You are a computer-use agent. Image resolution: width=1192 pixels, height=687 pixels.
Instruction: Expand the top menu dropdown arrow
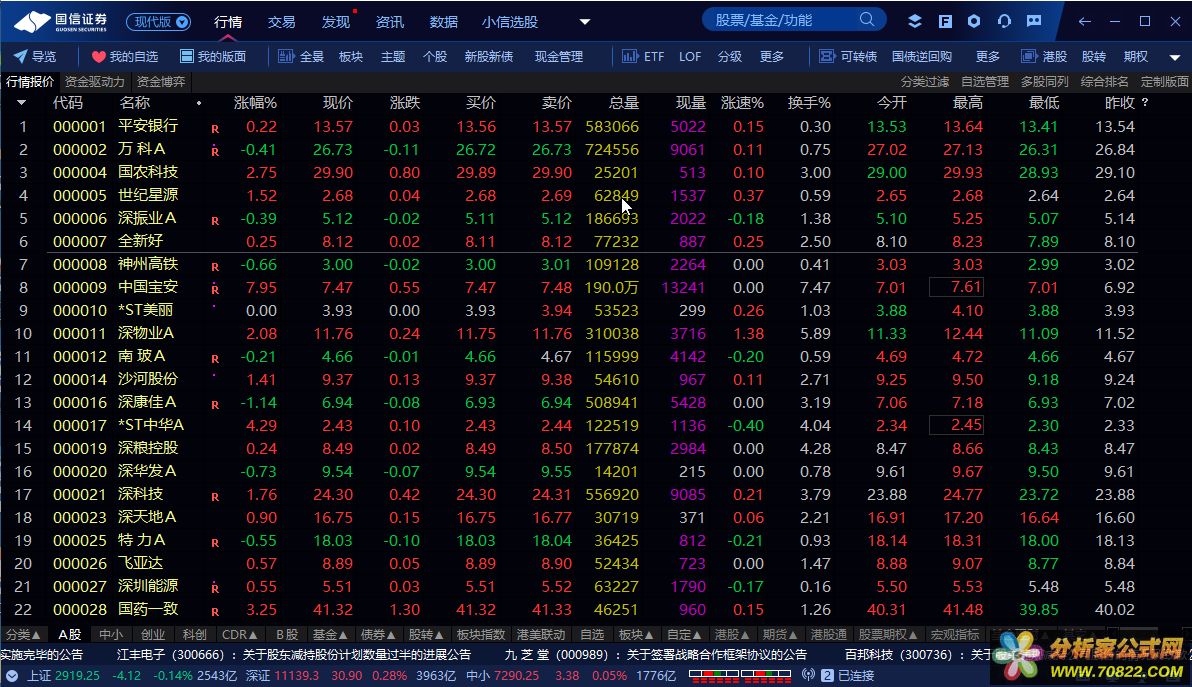tap(585, 22)
